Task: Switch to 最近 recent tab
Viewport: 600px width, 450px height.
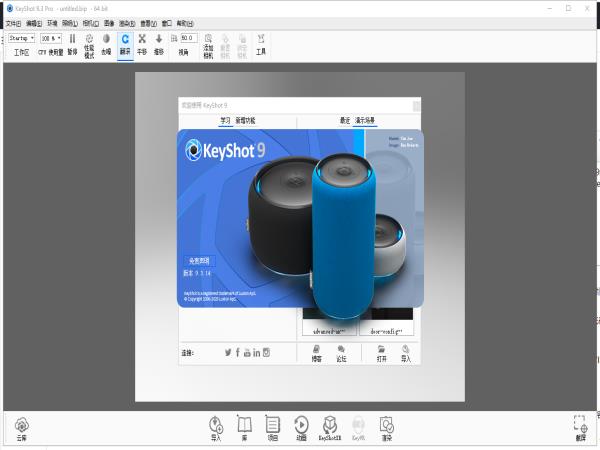Action: [345, 121]
